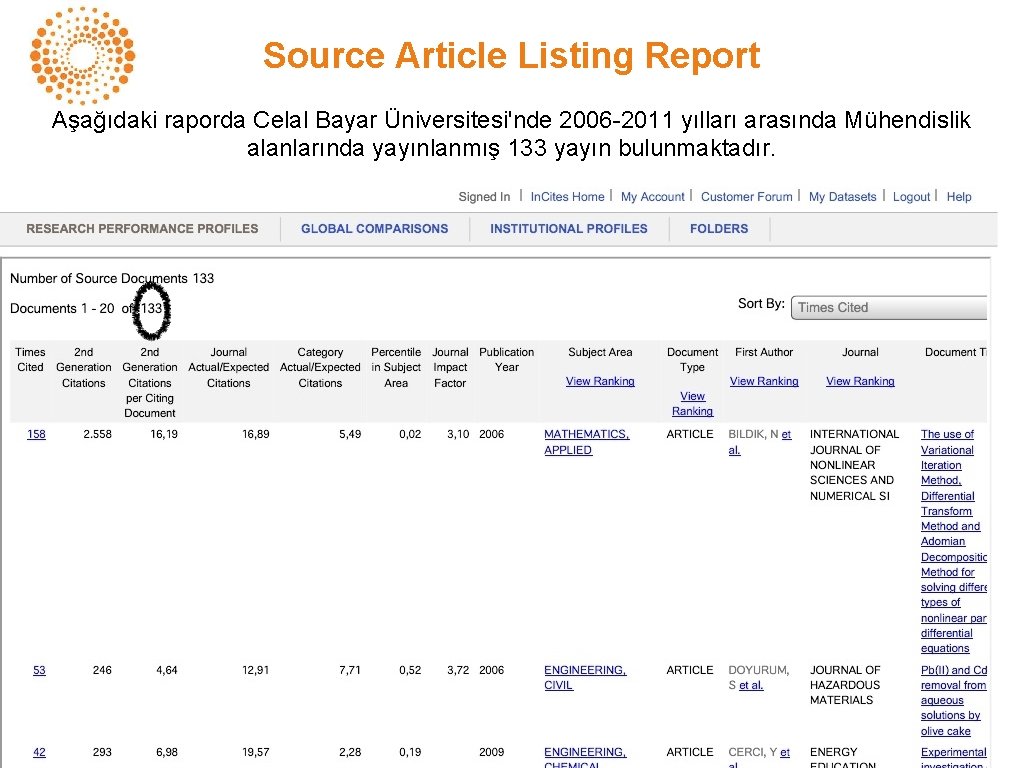Click et al. link beside BILDIK, N

pos(760,442)
